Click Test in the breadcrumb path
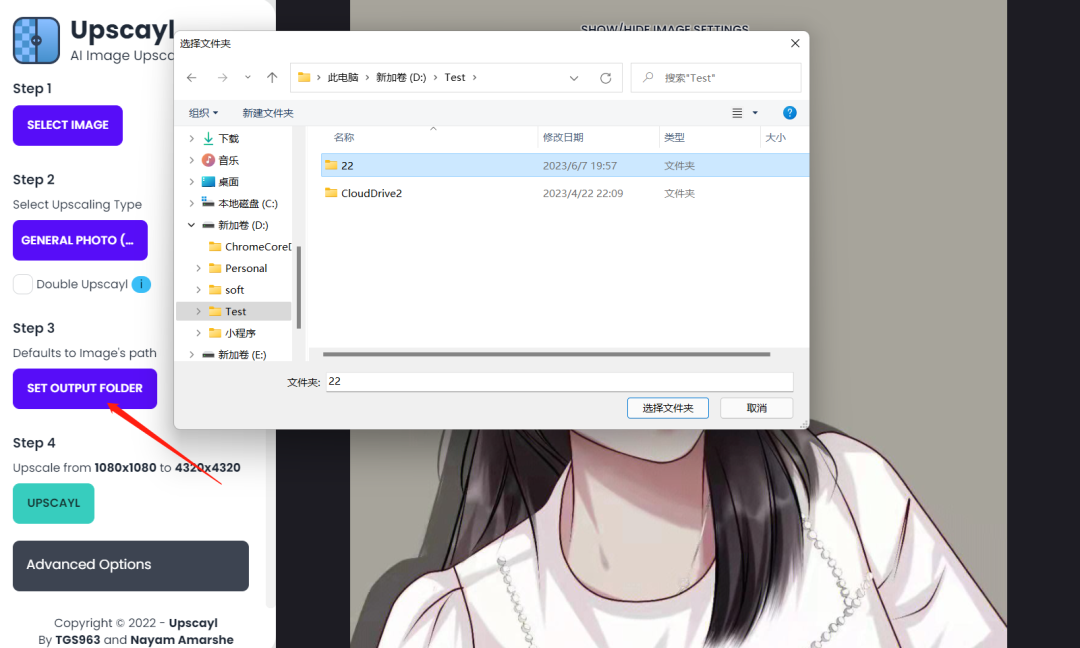Screen dimensions: 1080x648 click(453, 77)
